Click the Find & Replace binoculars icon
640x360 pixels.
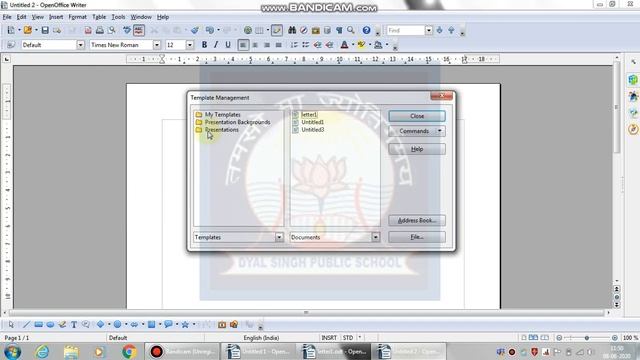click(292, 30)
